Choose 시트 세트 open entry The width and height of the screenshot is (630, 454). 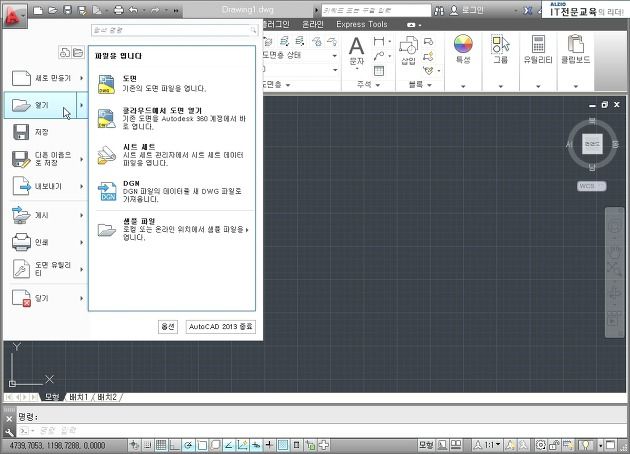pyautogui.click(x=172, y=155)
